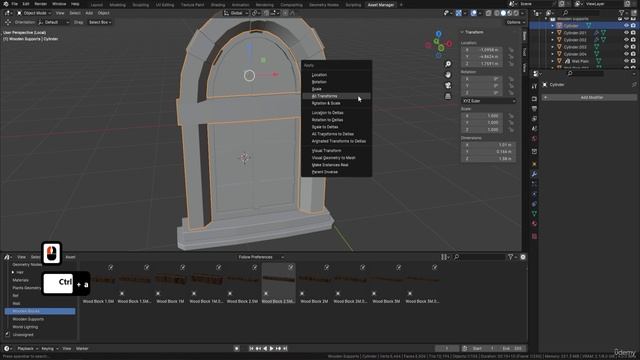Toggle viewport gizmos icon
The image size is (640, 360).
(459, 13)
